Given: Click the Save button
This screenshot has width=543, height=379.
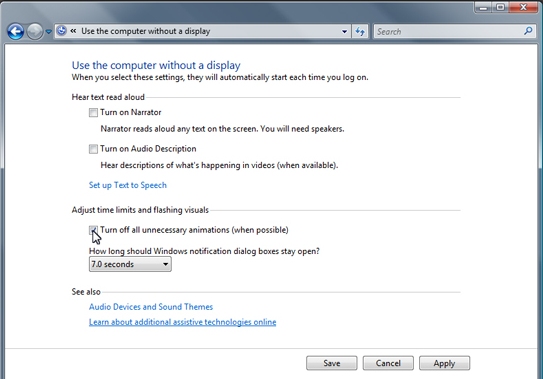Looking at the screenshot, I should click(331, 363).
